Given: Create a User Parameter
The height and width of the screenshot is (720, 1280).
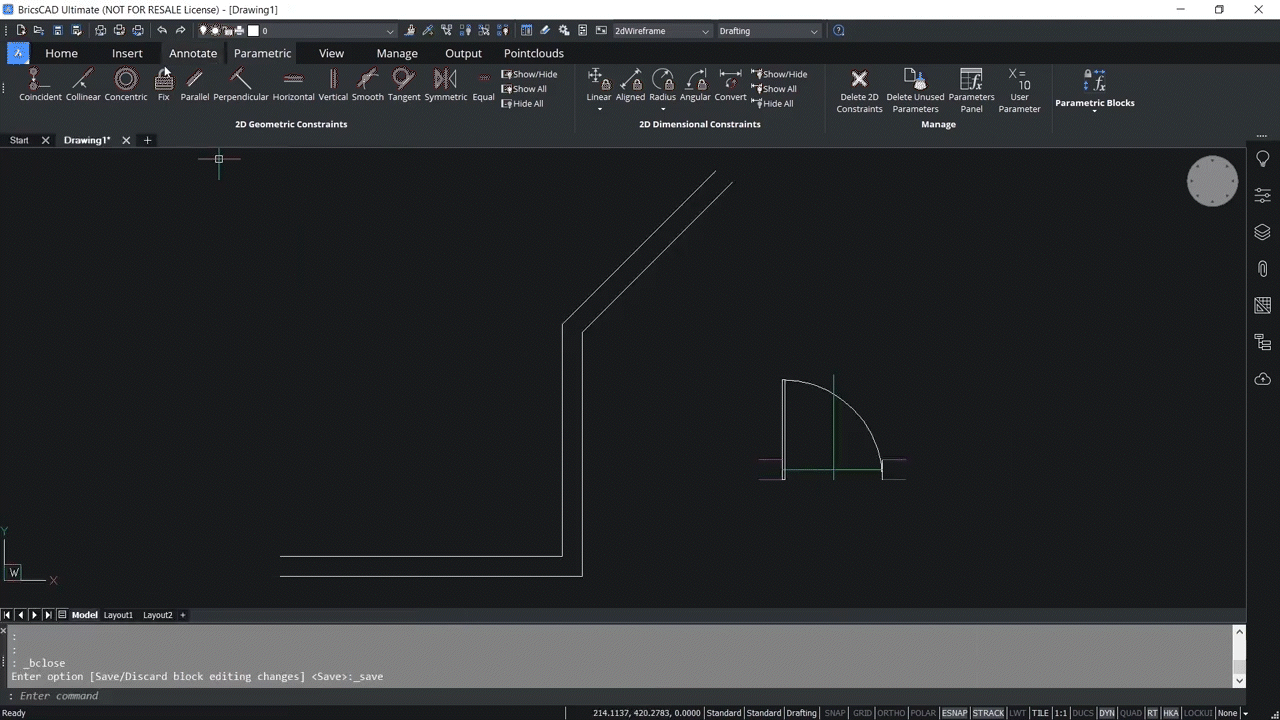Looking at the screenshot, I should [1019, 90].
